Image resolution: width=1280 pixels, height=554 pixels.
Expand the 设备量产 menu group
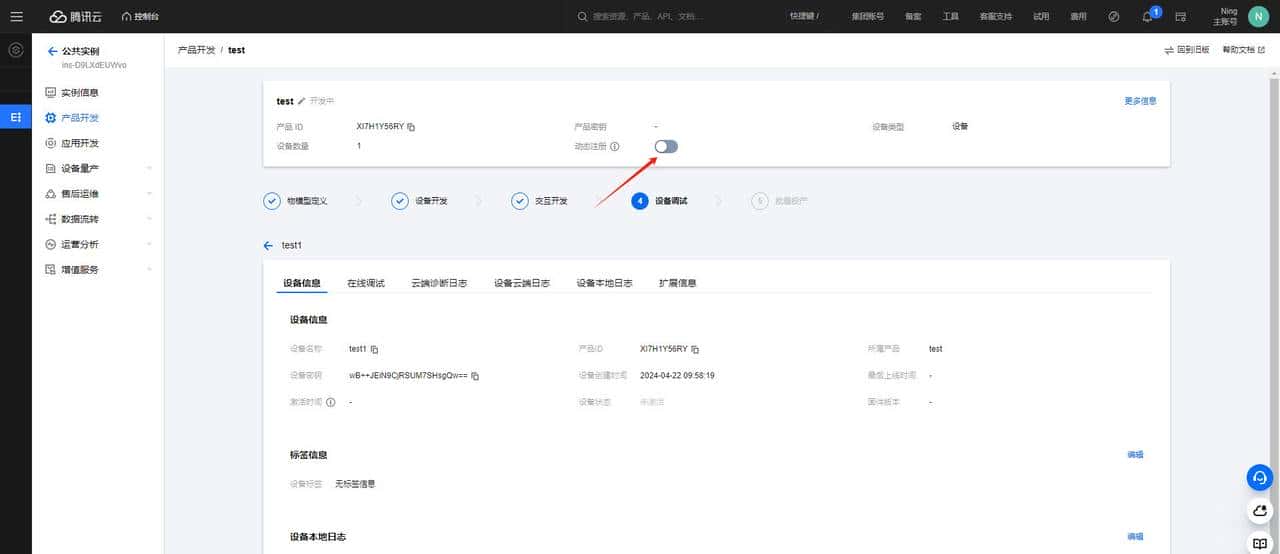98,168
